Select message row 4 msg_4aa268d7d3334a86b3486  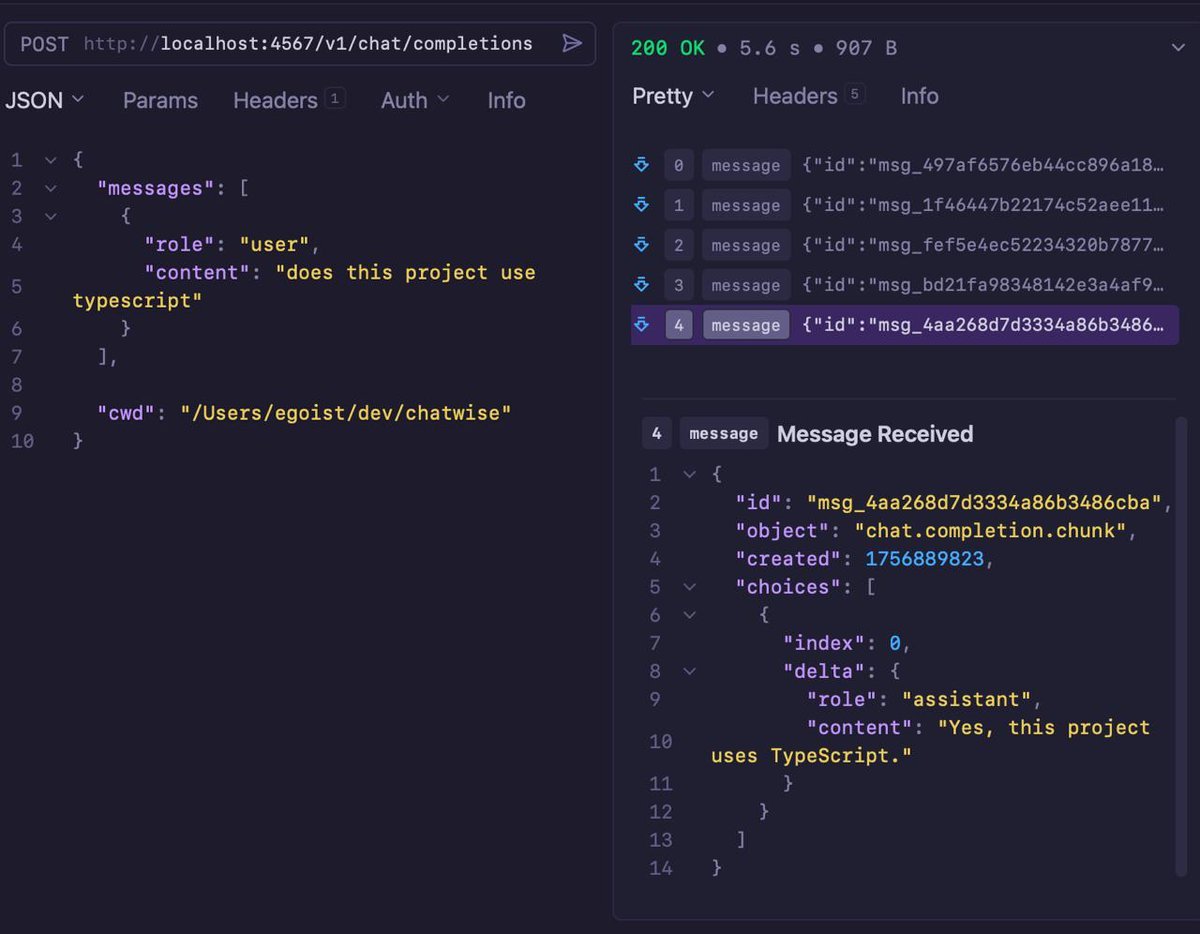point(905,325)
